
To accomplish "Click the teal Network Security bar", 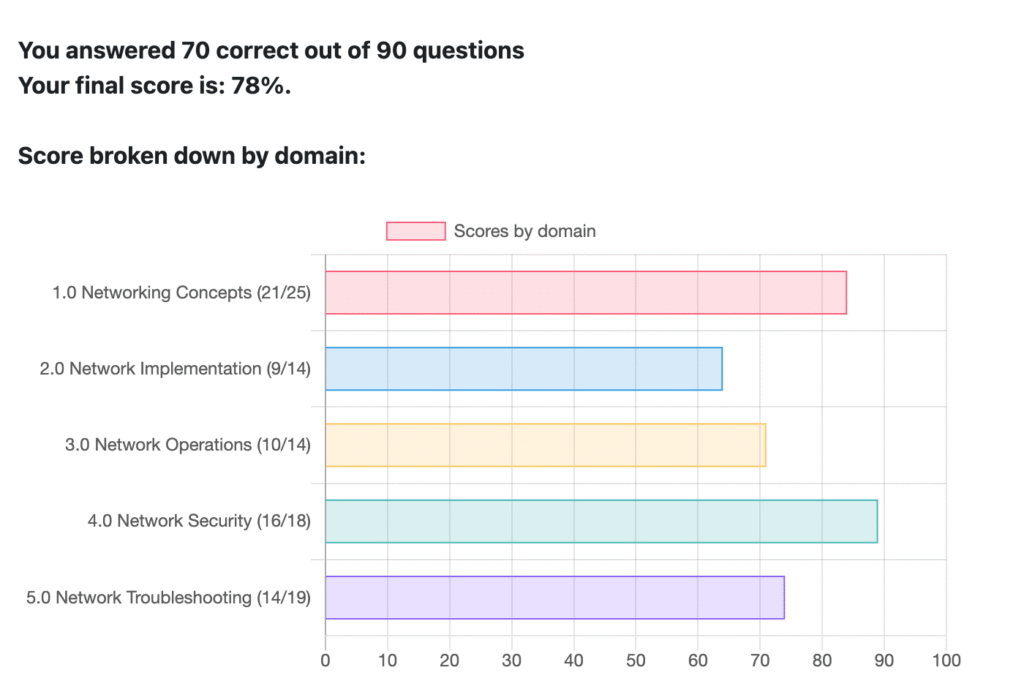I will [601, 521].
